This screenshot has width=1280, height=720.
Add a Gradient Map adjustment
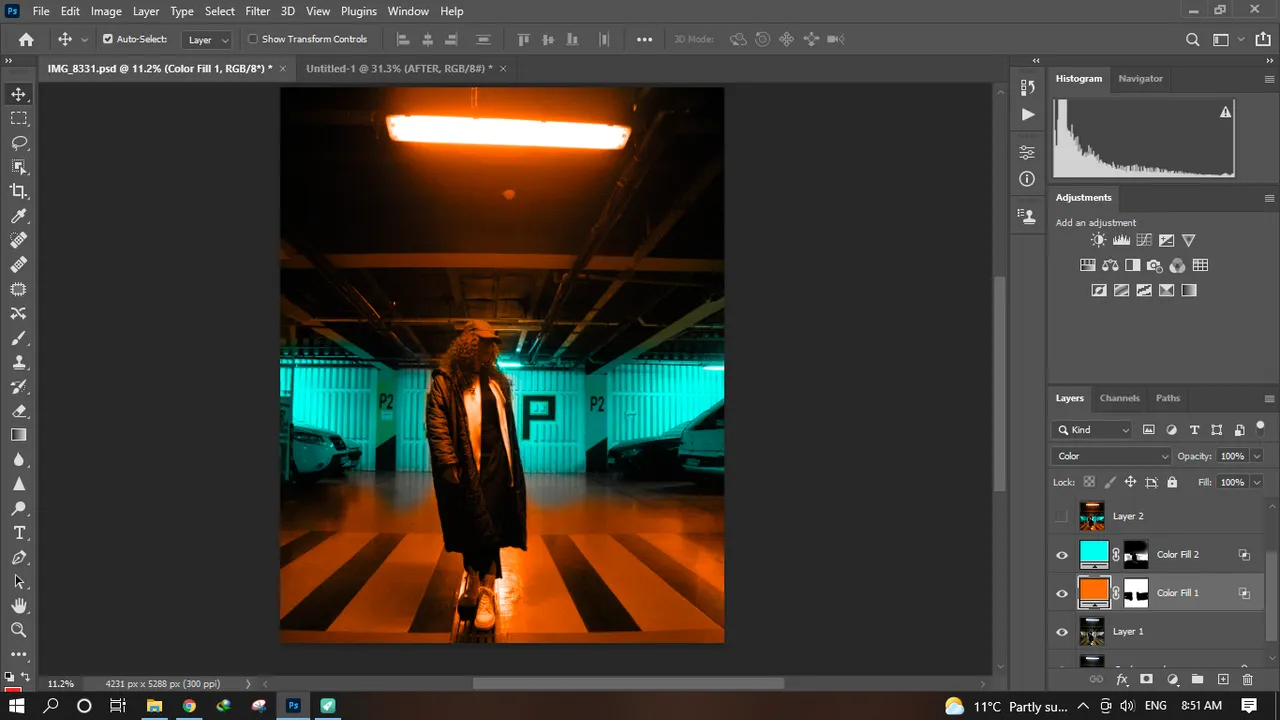(1189, 290)
